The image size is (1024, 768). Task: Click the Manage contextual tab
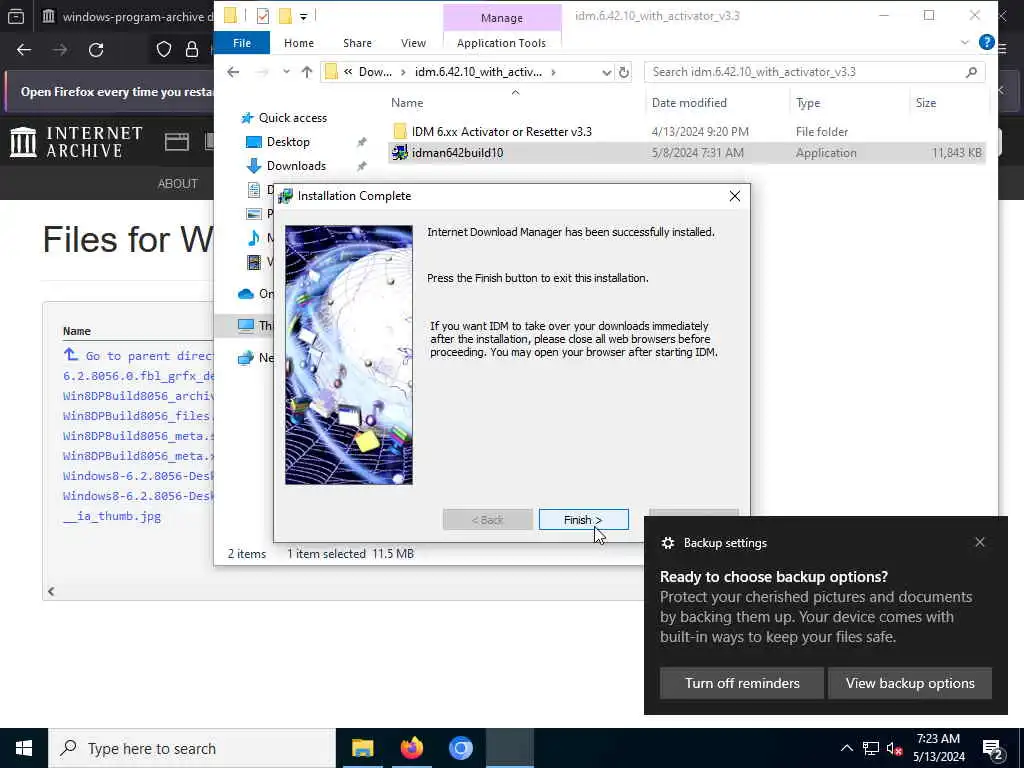[502, 18]
